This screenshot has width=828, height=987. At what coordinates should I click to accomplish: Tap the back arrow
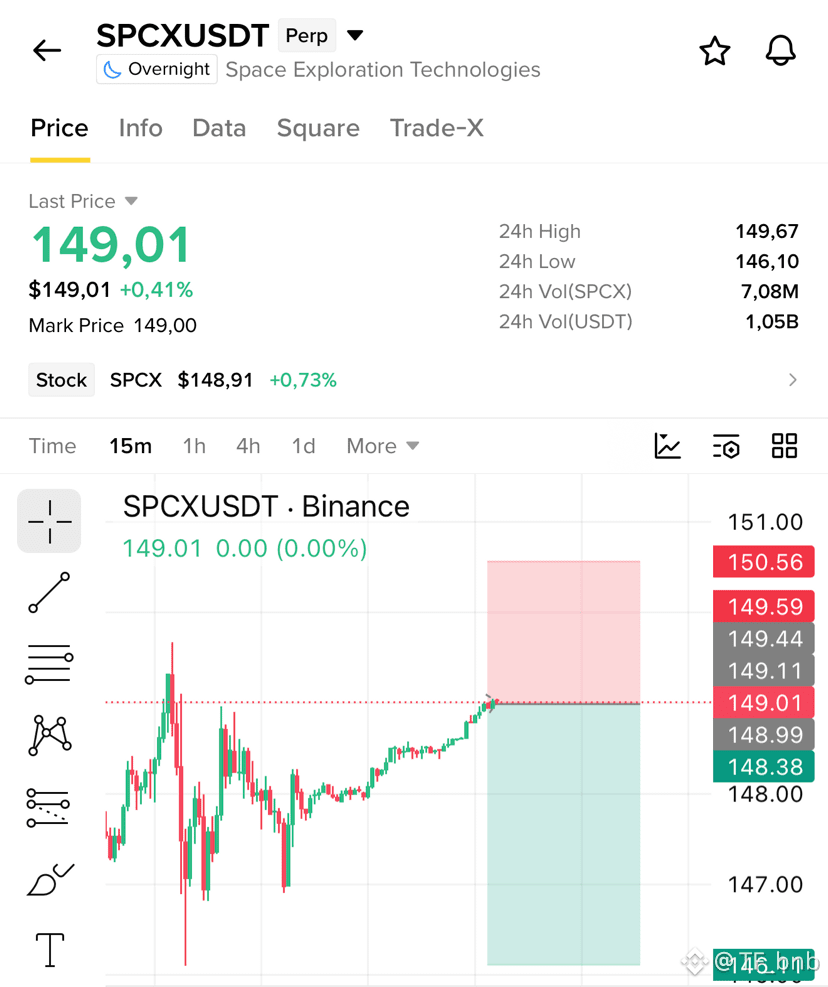47,50
